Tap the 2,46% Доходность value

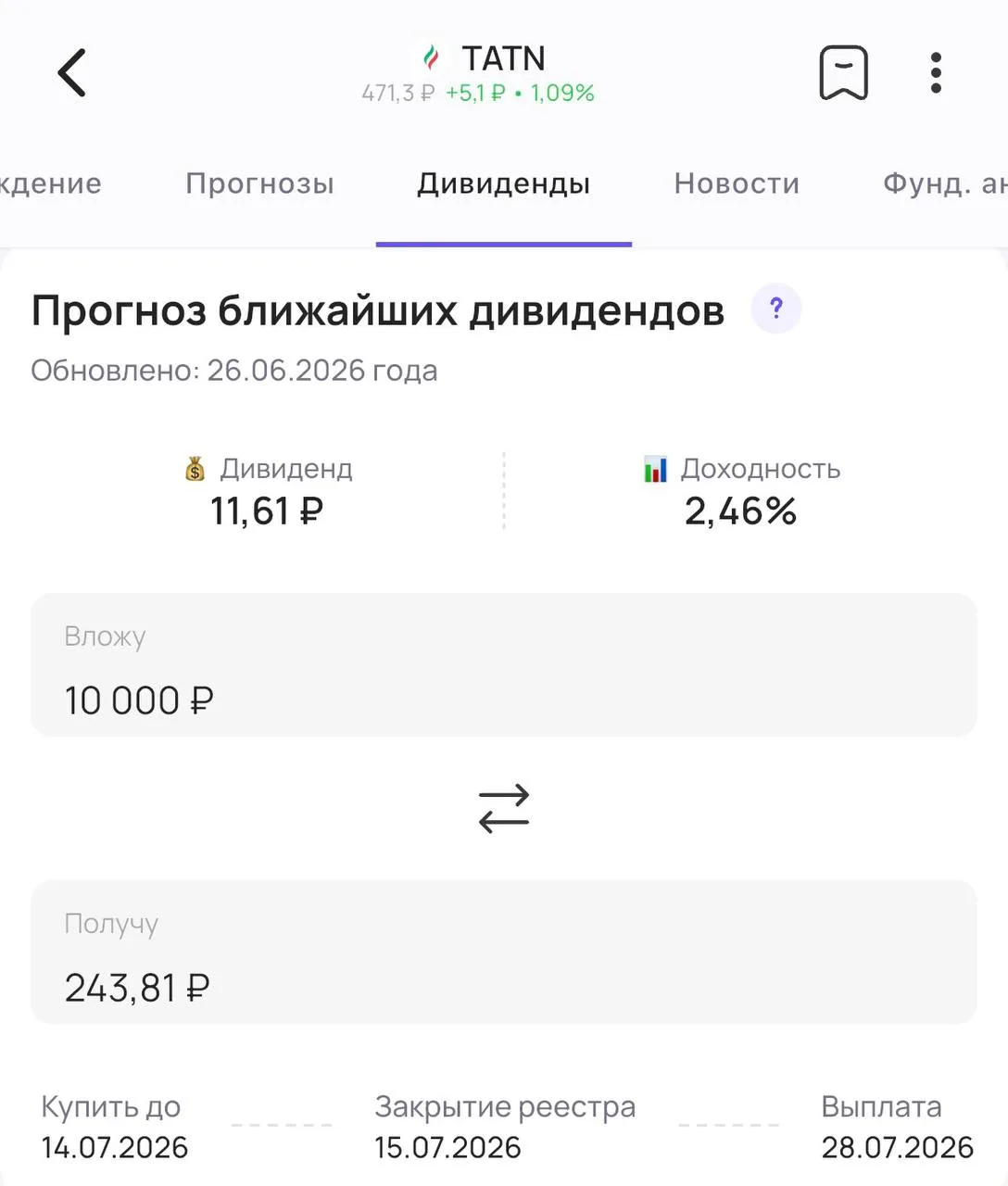tap(740, 511)
